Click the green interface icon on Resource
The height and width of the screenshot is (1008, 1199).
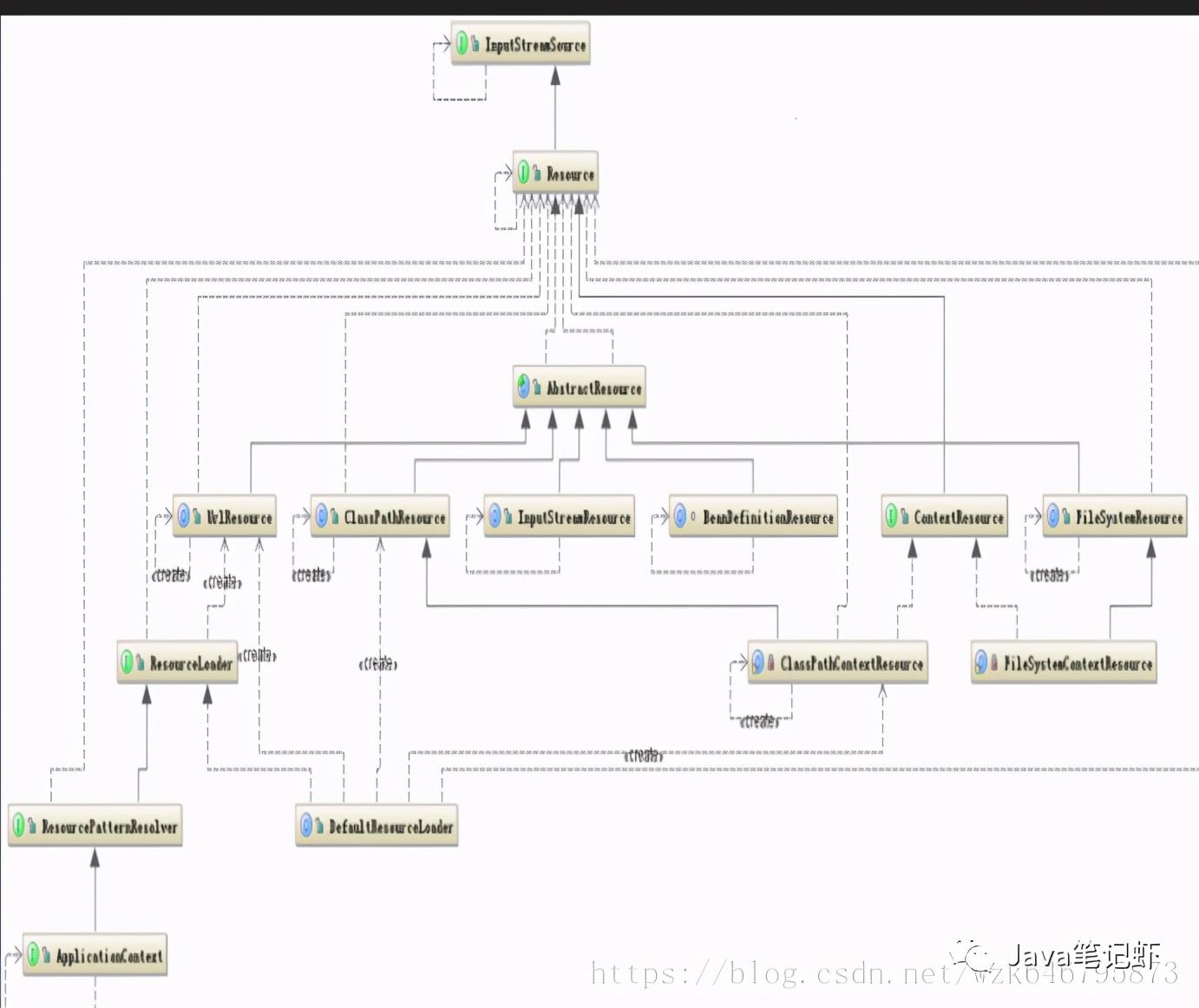pos(524,173)
